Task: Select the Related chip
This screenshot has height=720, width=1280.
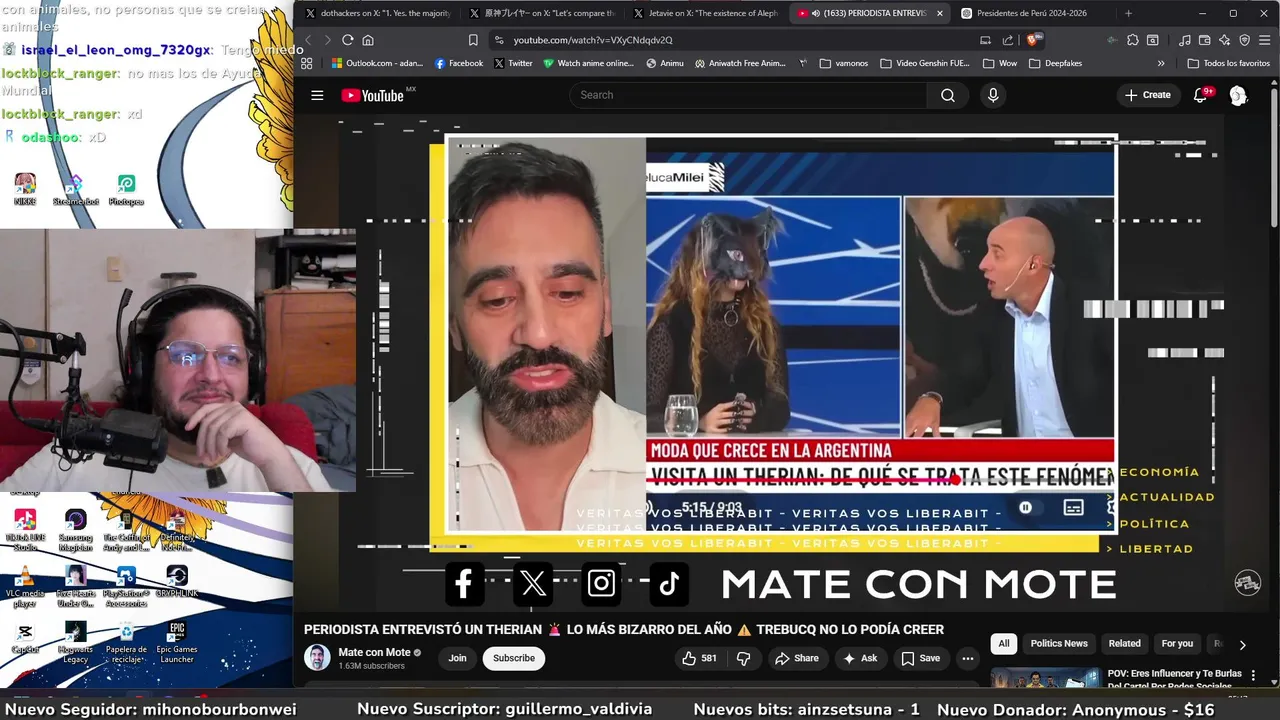Action: click(1124, 644)
